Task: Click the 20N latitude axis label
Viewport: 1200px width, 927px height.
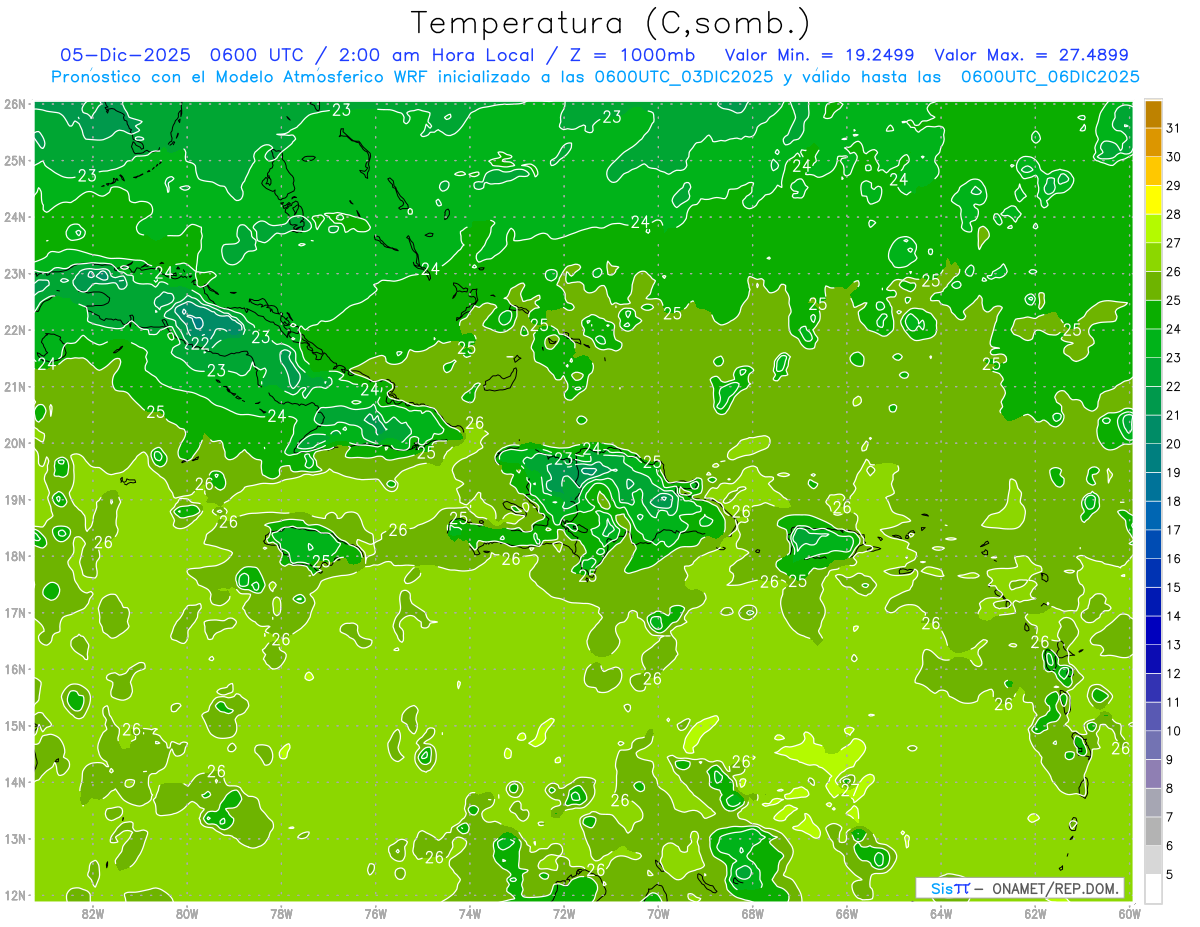Action: click(14, 443)
